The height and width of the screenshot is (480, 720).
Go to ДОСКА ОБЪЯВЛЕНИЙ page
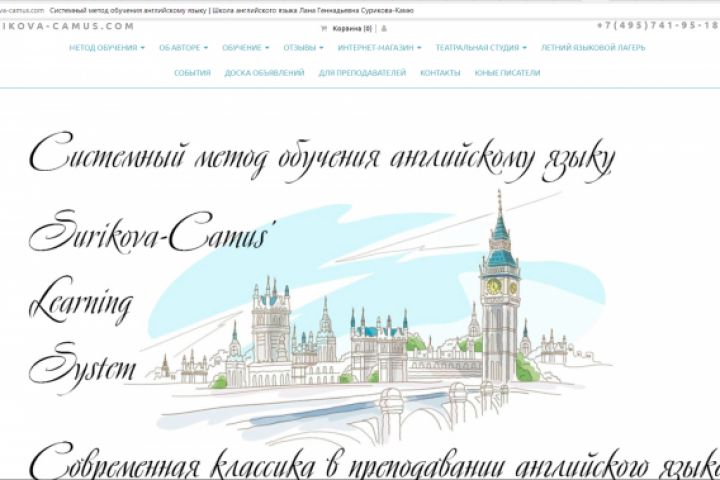264,73
